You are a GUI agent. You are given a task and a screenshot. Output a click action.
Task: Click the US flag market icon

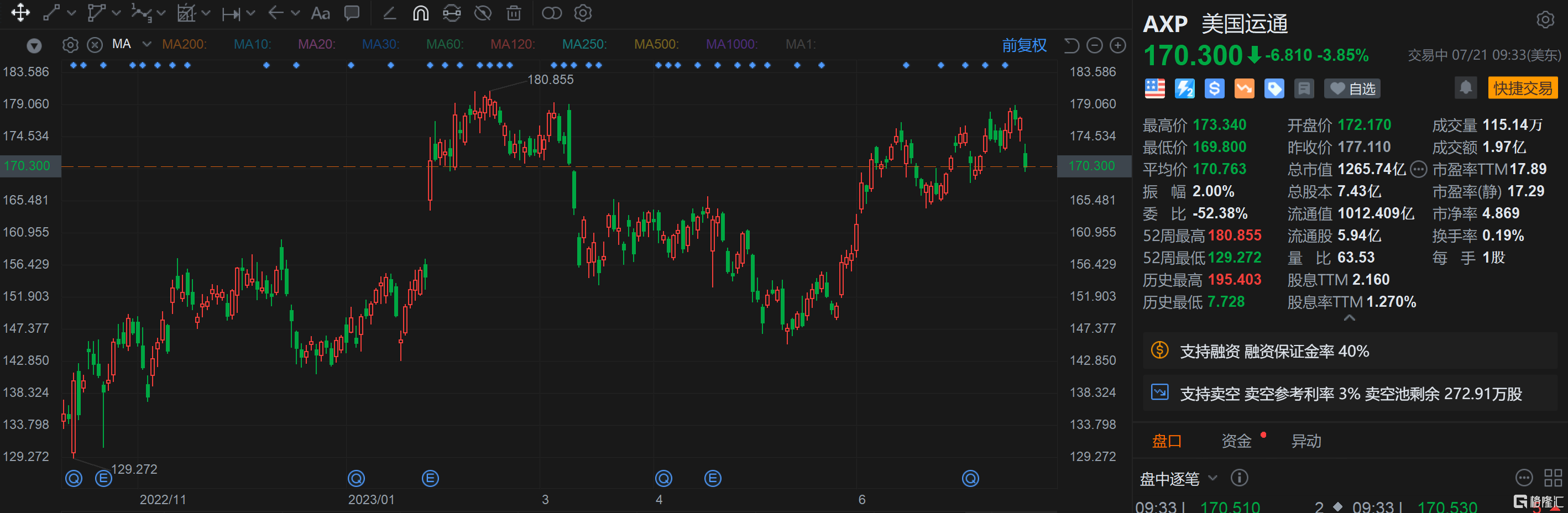point(1154,89)
